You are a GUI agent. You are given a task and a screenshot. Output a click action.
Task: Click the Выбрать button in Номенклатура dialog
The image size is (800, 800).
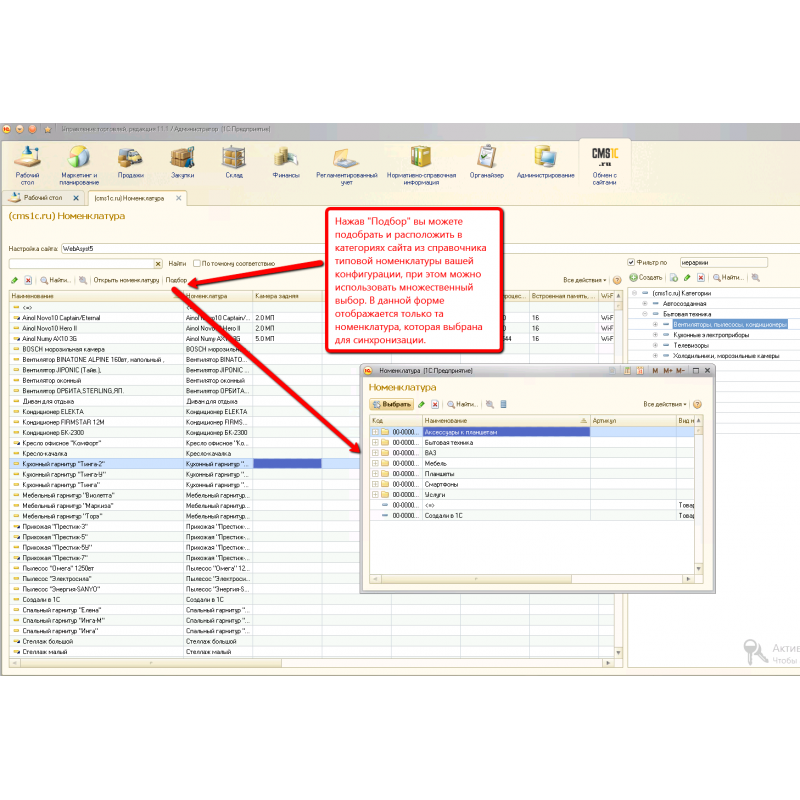click(x=391, y=405)
